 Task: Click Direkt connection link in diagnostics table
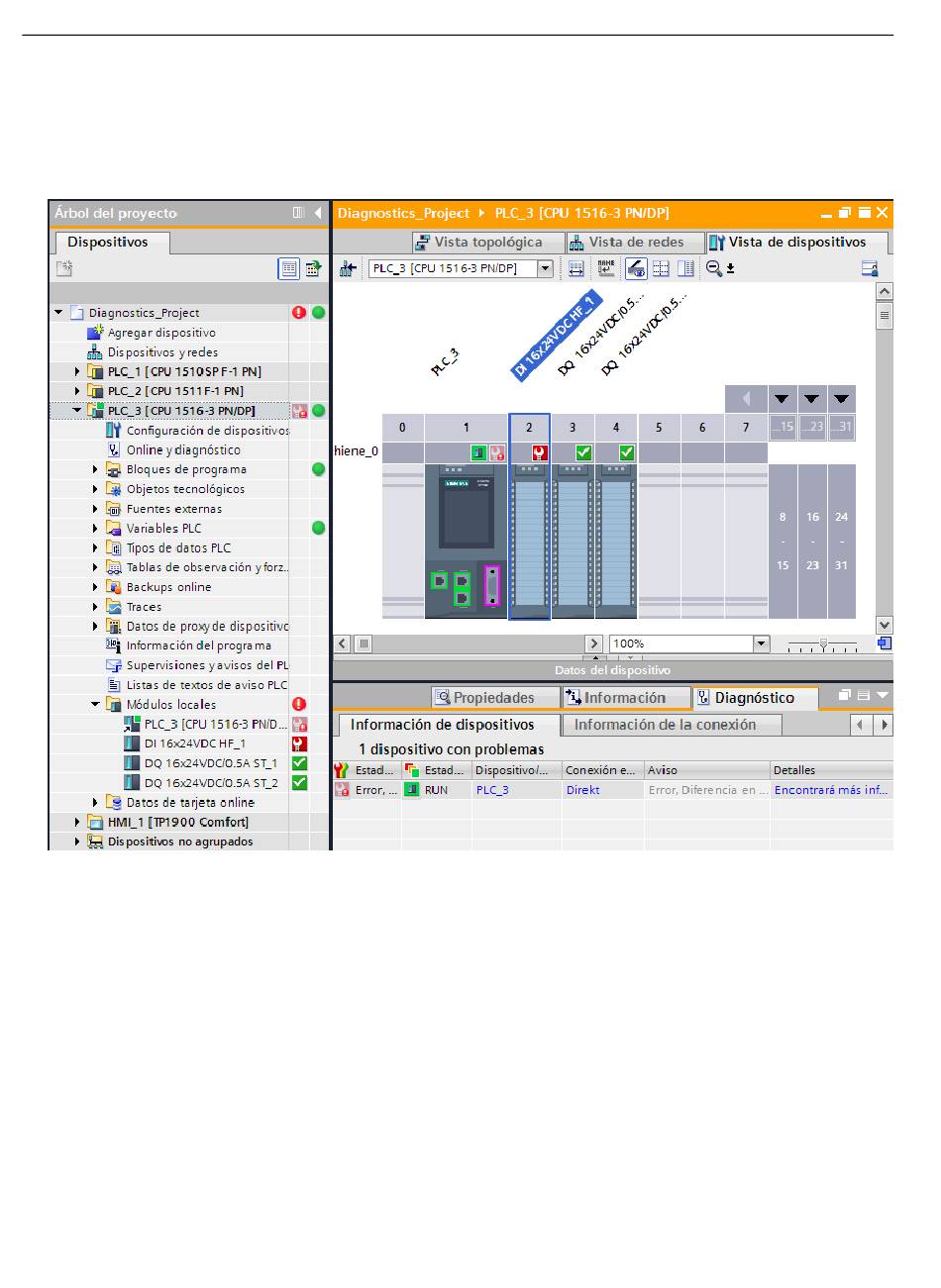582,790
